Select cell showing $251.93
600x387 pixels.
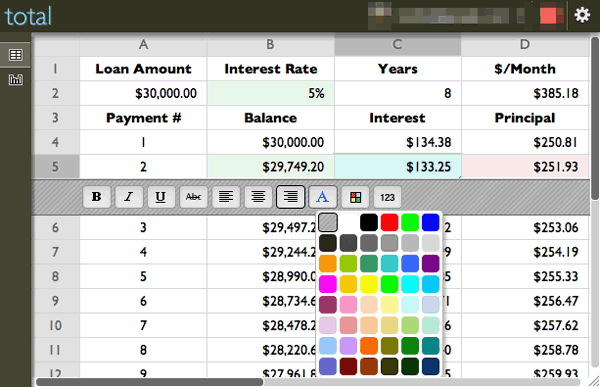tap(525, 167)
